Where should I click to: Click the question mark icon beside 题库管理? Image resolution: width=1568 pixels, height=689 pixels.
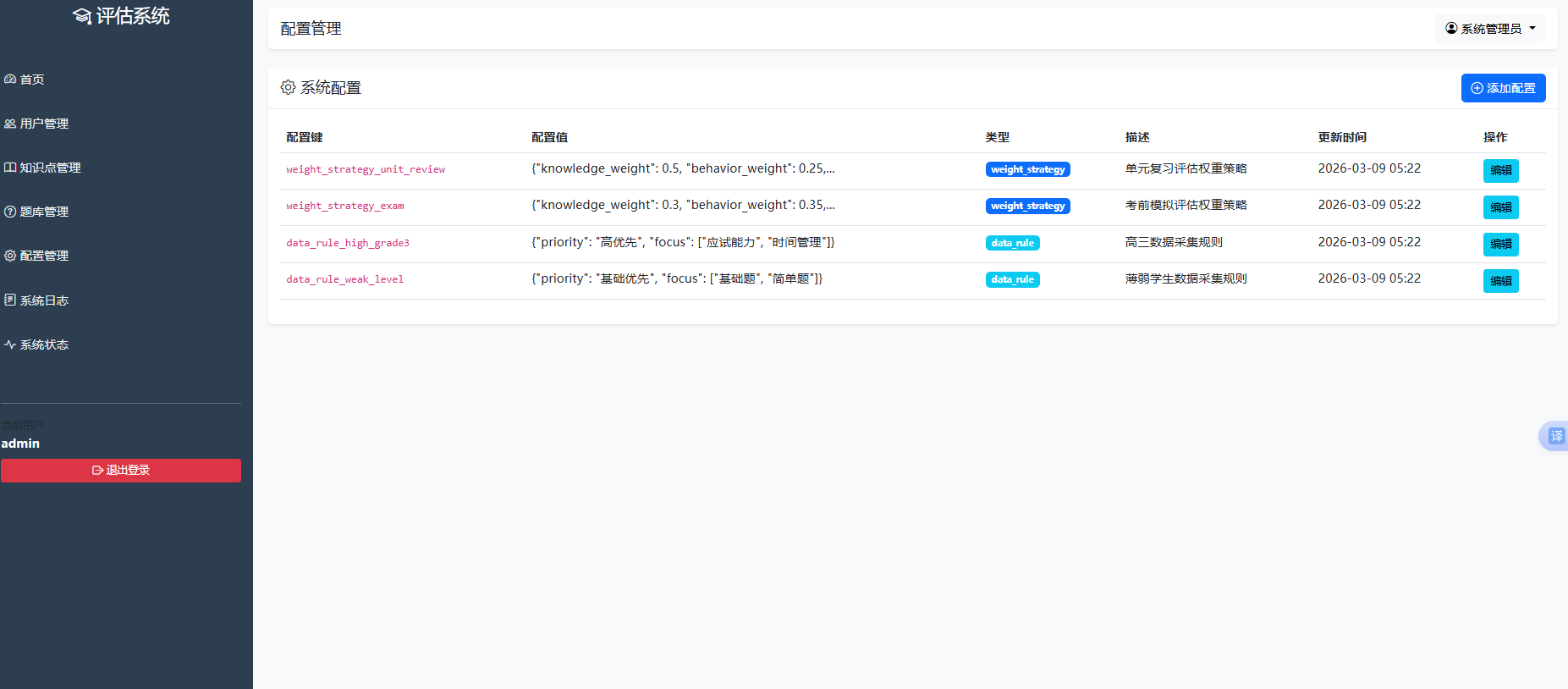point(10,212)
